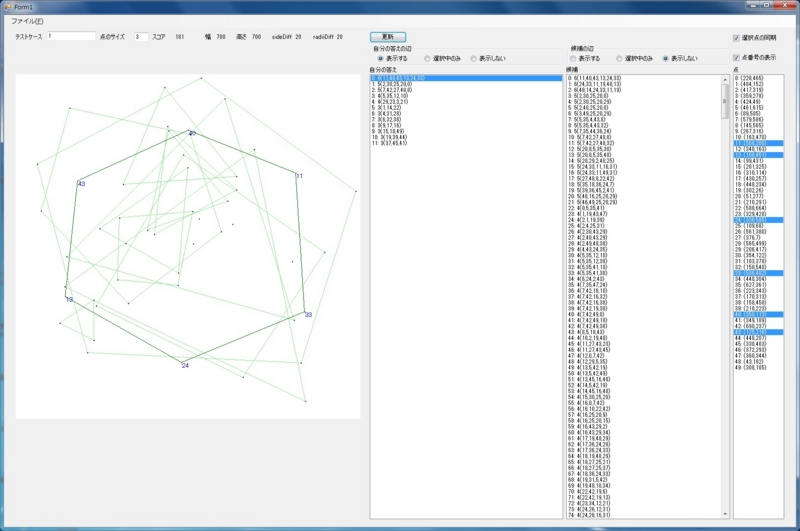Select row 15 in the 候補 list
The width and height of the screenshot is (800, 531).
pos(644,167)
